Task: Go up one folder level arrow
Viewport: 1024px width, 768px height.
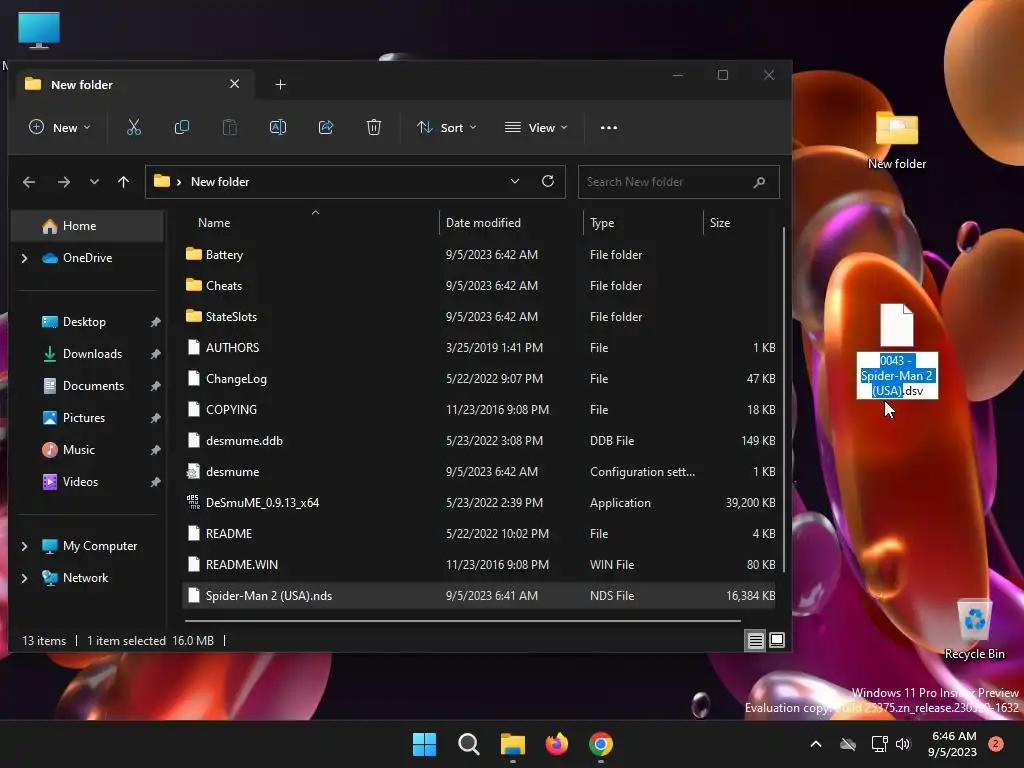Action: [123, 182]
